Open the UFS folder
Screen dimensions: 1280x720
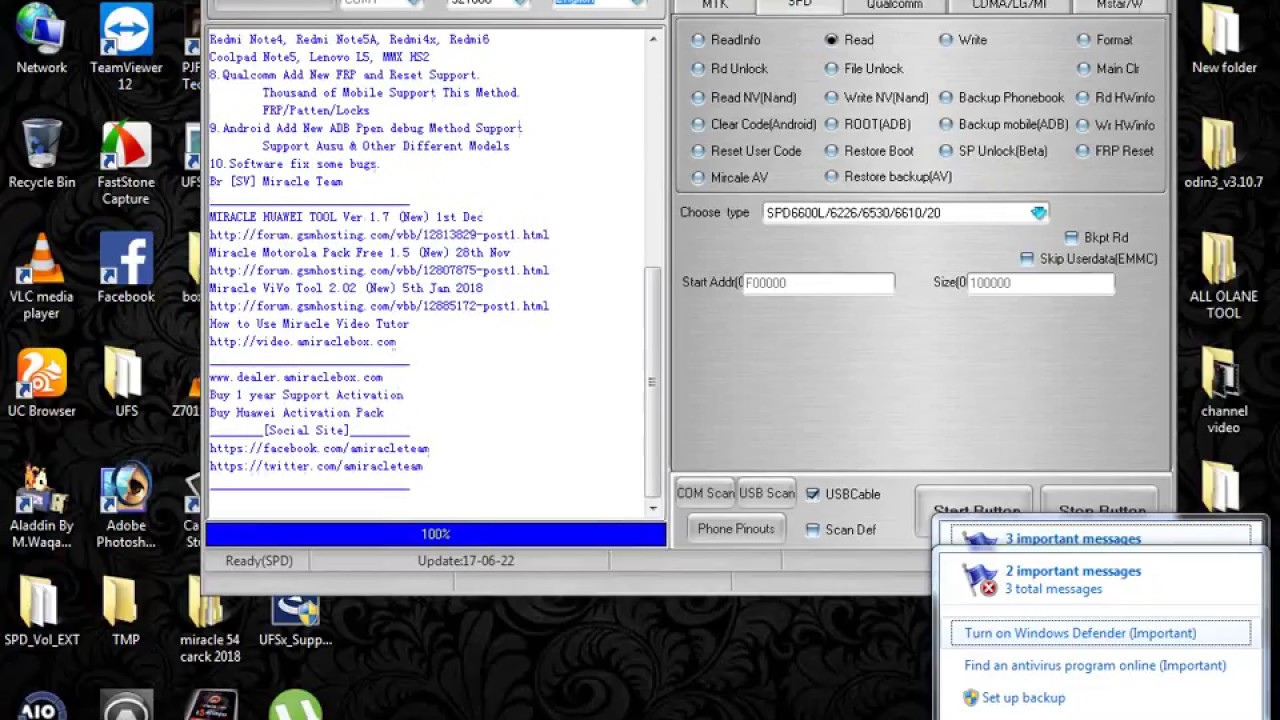126,383
